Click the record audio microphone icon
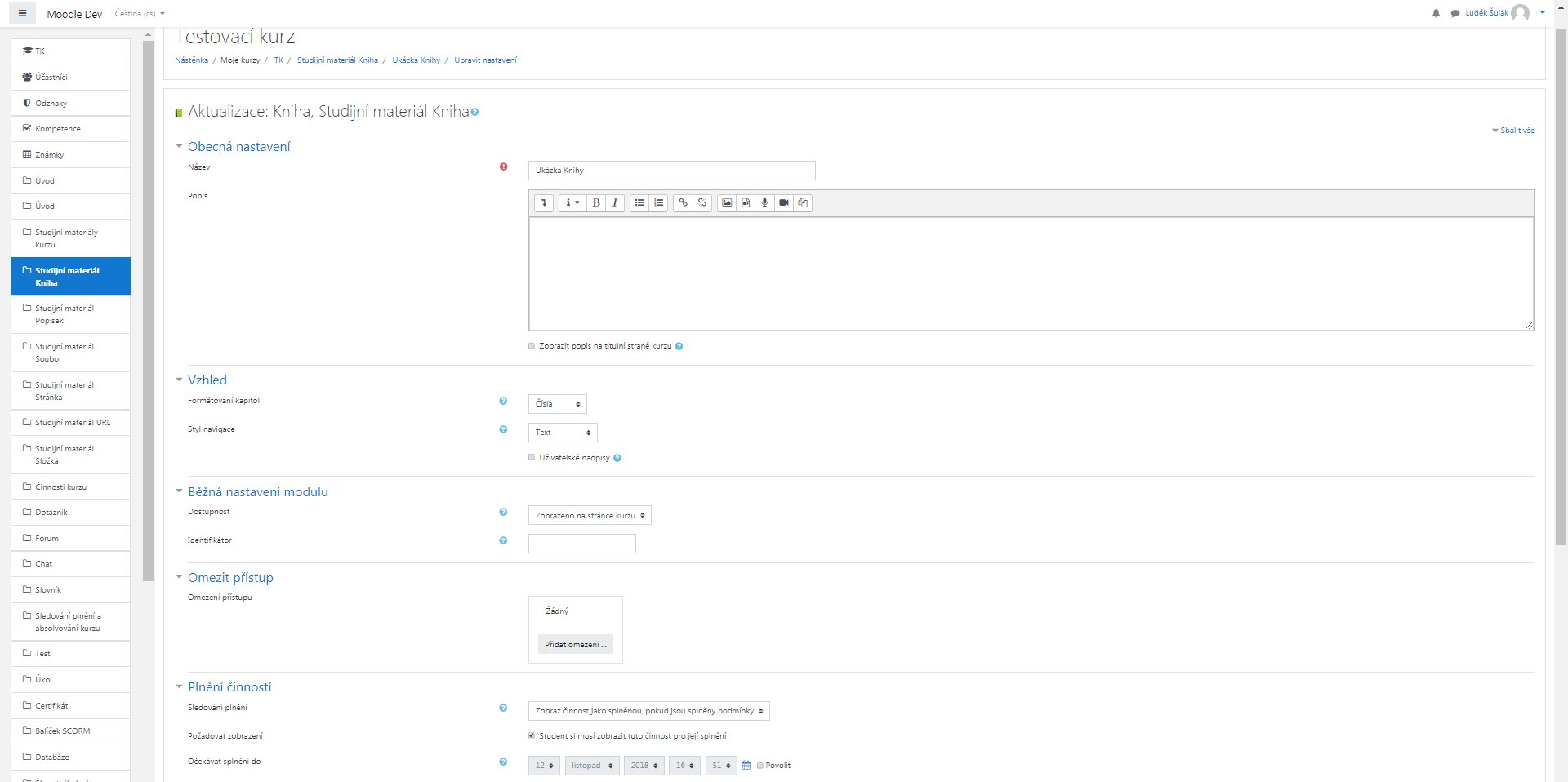 pyautogui.click(x=764, y=203)
